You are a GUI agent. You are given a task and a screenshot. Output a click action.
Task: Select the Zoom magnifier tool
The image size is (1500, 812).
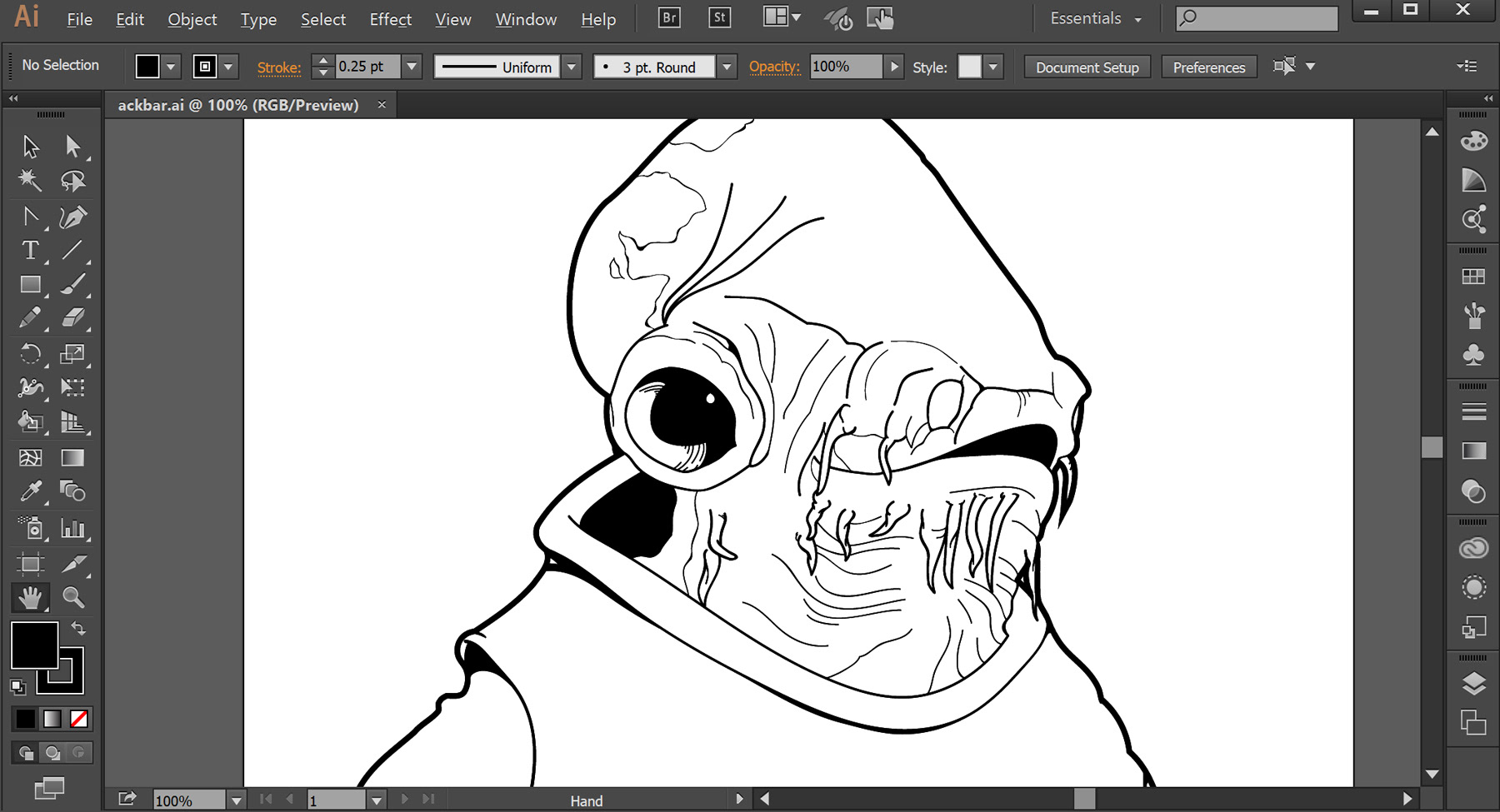[72, 597]
